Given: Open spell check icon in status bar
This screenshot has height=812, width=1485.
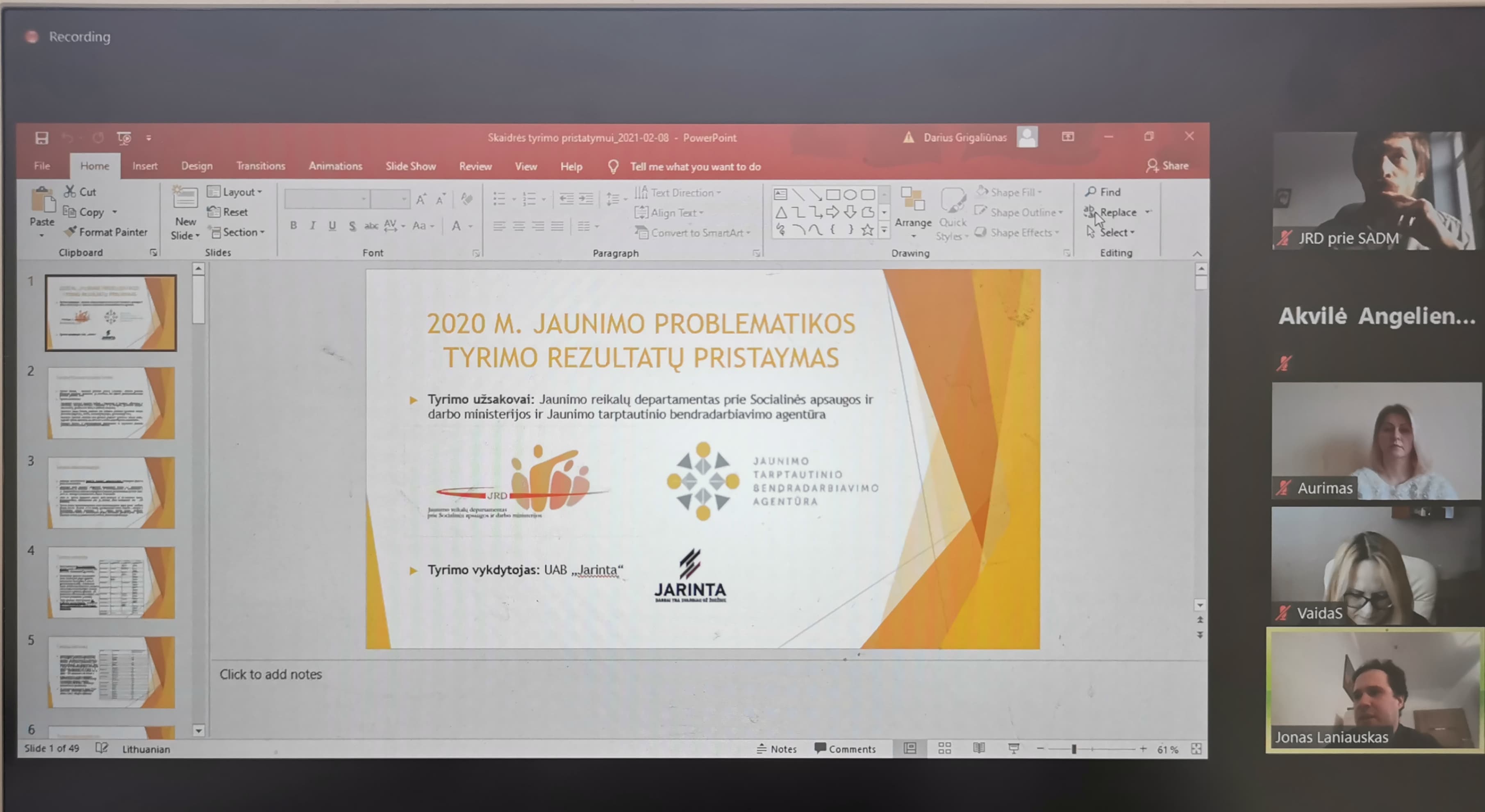Looking at the screenshot, I should click(x=102, y=748).
